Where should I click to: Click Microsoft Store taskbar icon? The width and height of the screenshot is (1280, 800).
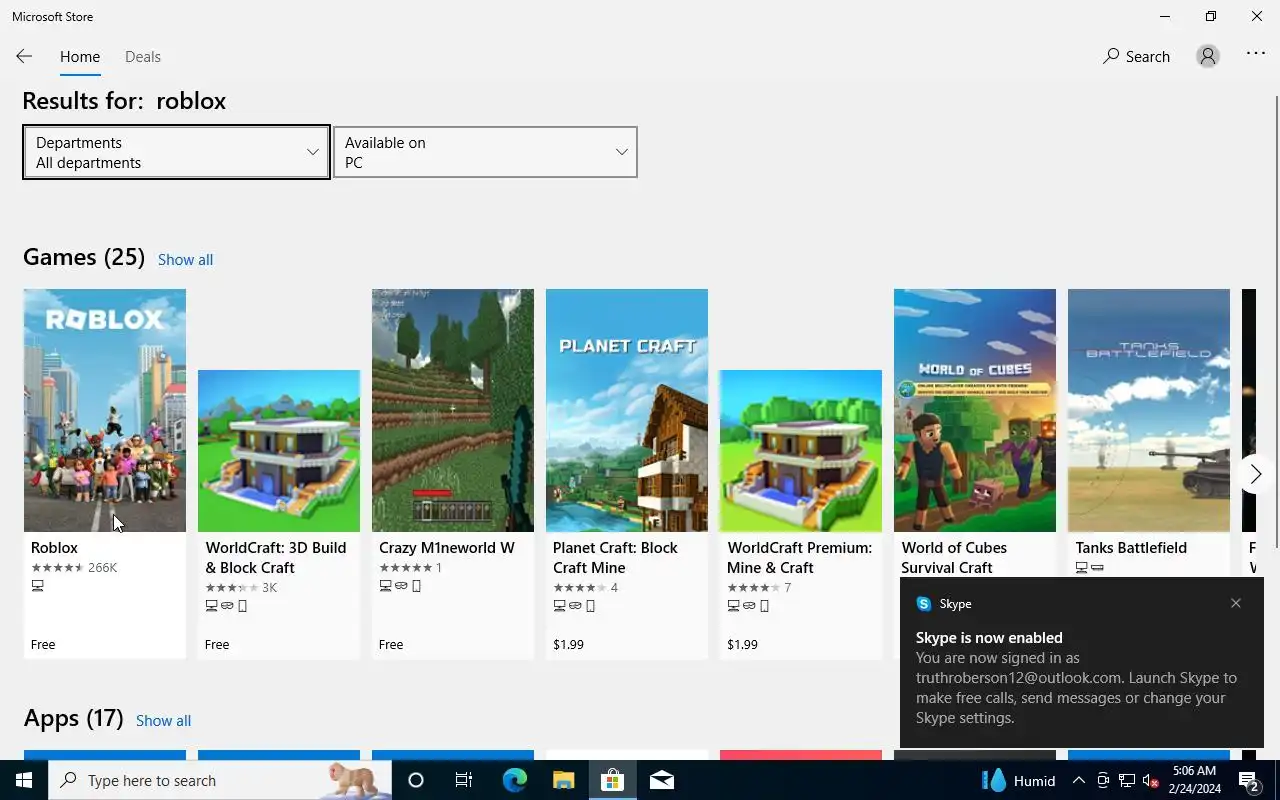coord(612,780)
